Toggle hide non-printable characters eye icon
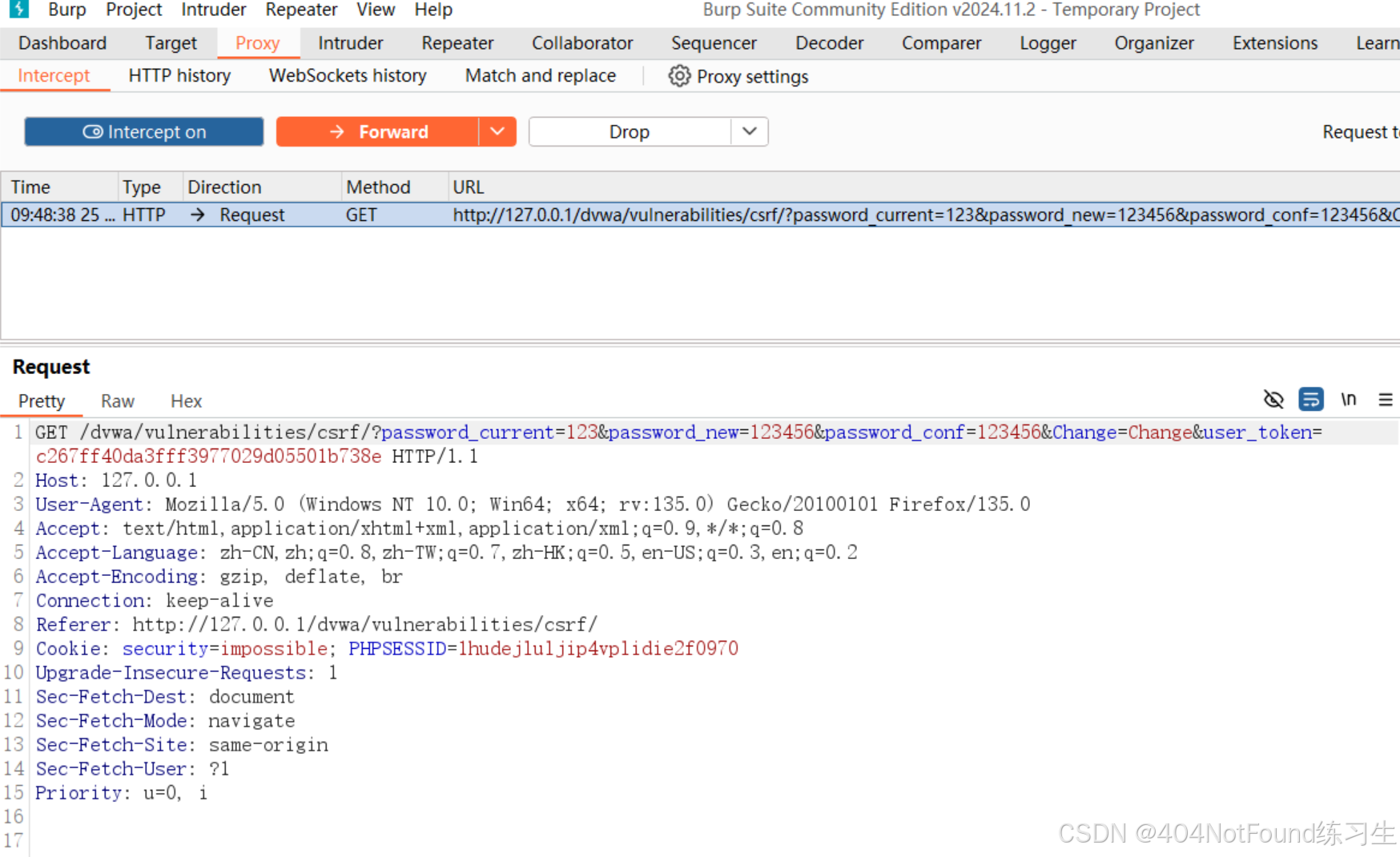Viewport: 1400px width, 857px height. [1273, 399]
